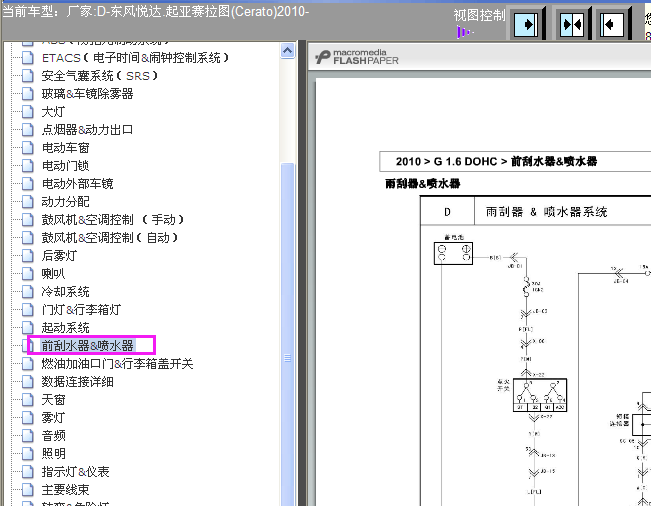Open the 音频 entry
The width and height of the screenshot is (651, 506).
(x=53, y=436)
